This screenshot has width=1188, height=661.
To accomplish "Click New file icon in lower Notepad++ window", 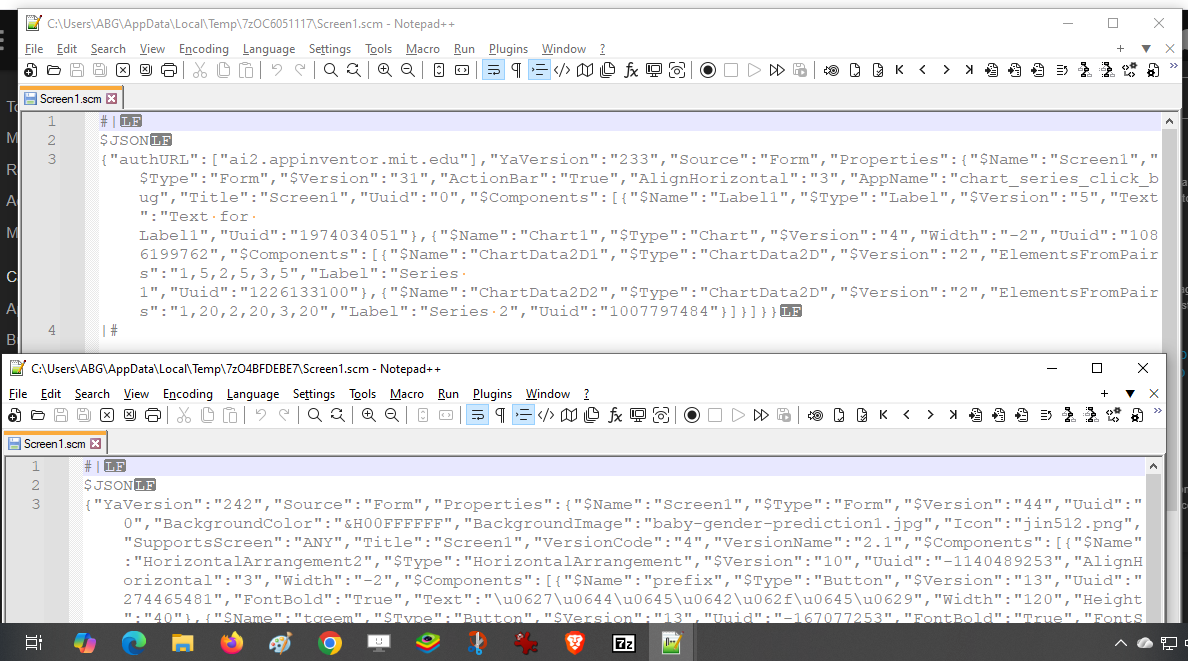I will [x=14, y=415].
